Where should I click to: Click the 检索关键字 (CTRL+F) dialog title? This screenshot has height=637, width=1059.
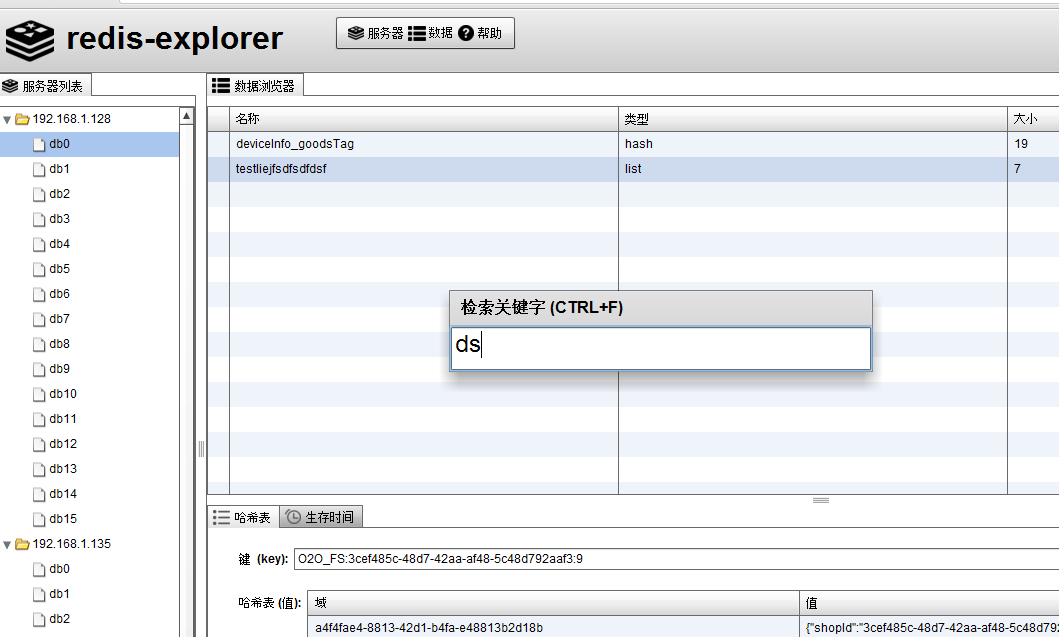(542, 308)
